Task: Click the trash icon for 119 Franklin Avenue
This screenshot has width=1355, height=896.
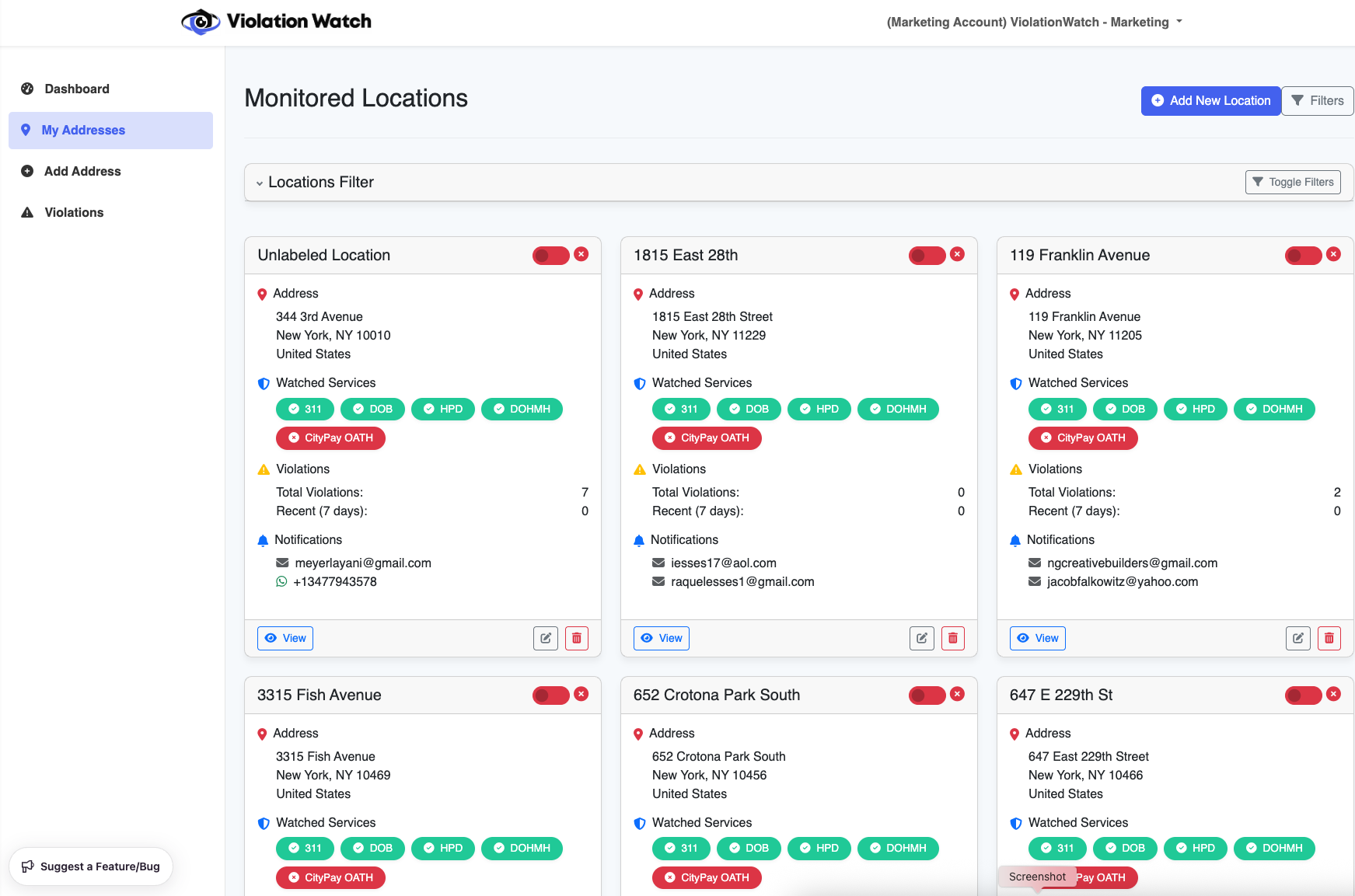Action: (x=1329, y=638)
